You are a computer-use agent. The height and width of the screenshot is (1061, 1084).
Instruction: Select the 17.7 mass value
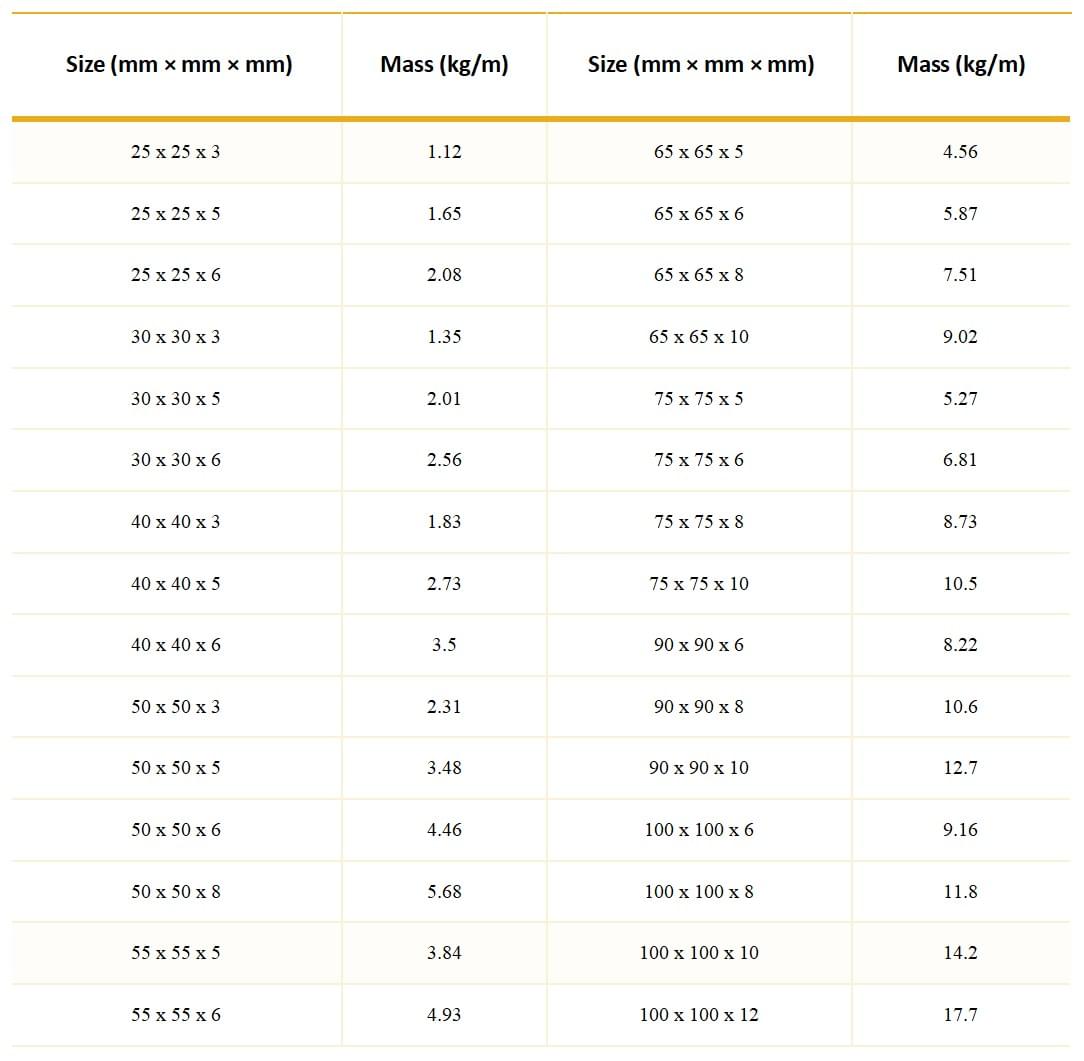[x=960, y=1015]
